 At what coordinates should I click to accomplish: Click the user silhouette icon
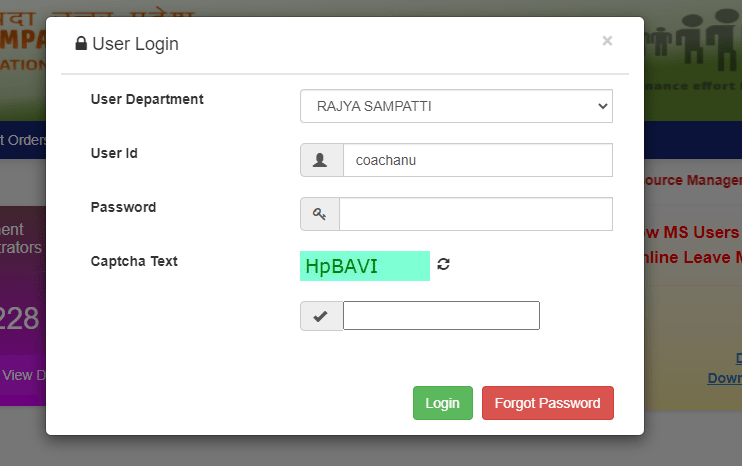[320, 160]
